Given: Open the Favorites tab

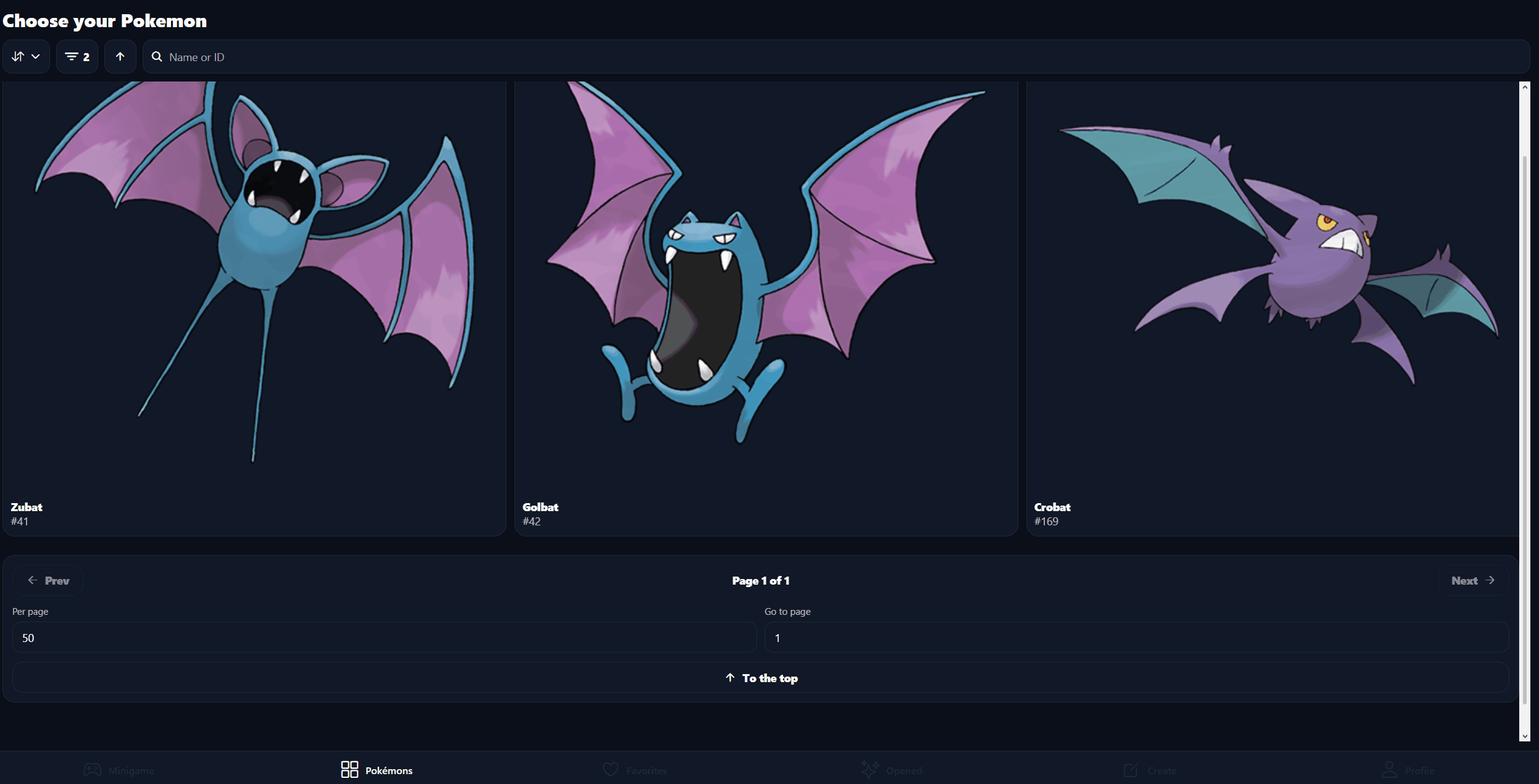Looking at the screenshot, I should tap(635, 770).
